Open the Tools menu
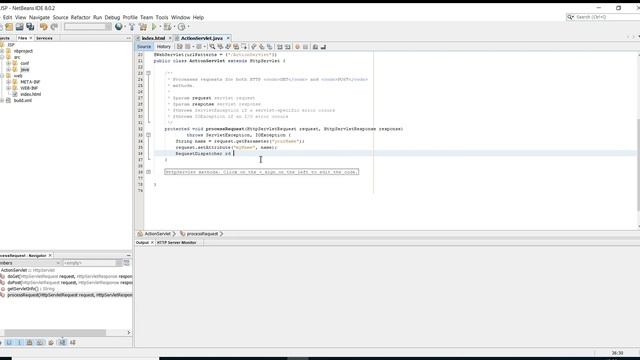640x360 pixels. (x=162, y=18)
